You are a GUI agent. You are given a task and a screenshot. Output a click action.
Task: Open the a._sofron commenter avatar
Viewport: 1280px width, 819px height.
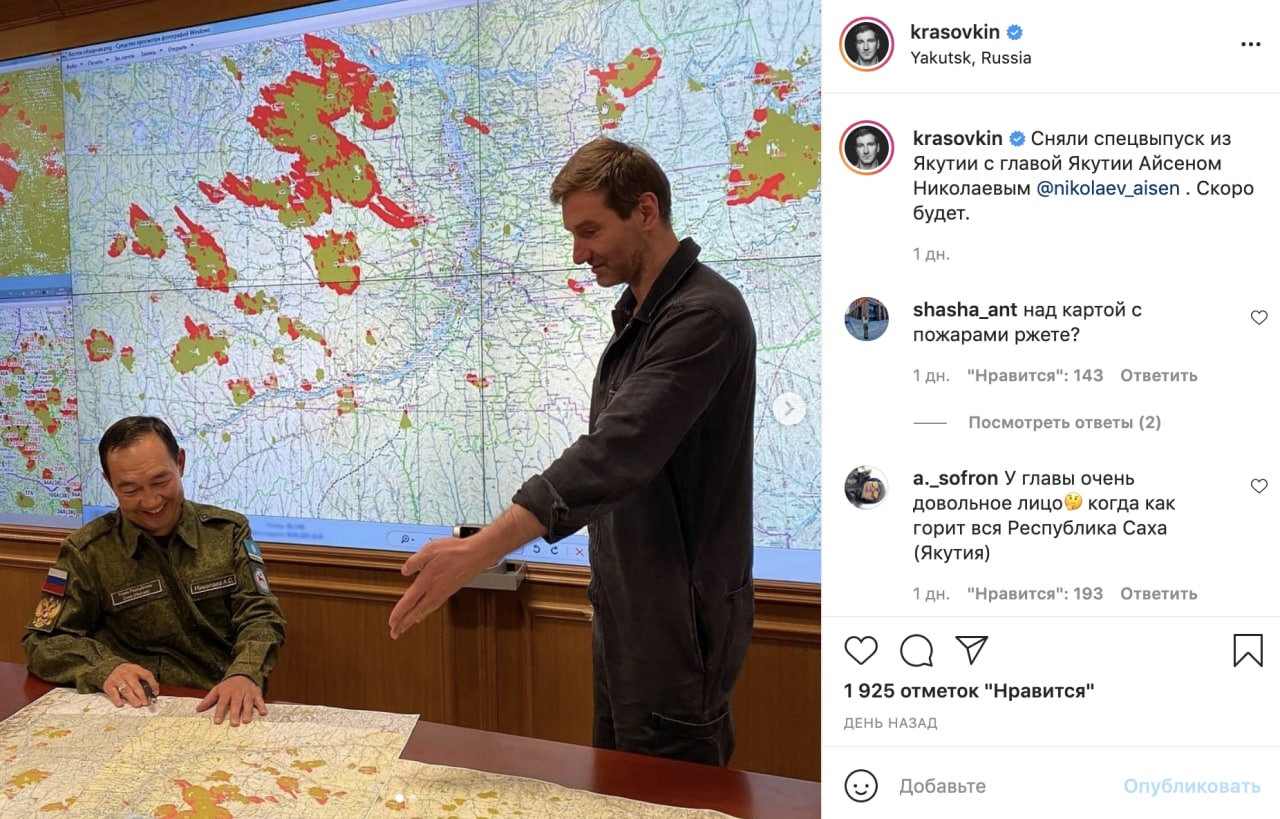(x=866, y=487)
